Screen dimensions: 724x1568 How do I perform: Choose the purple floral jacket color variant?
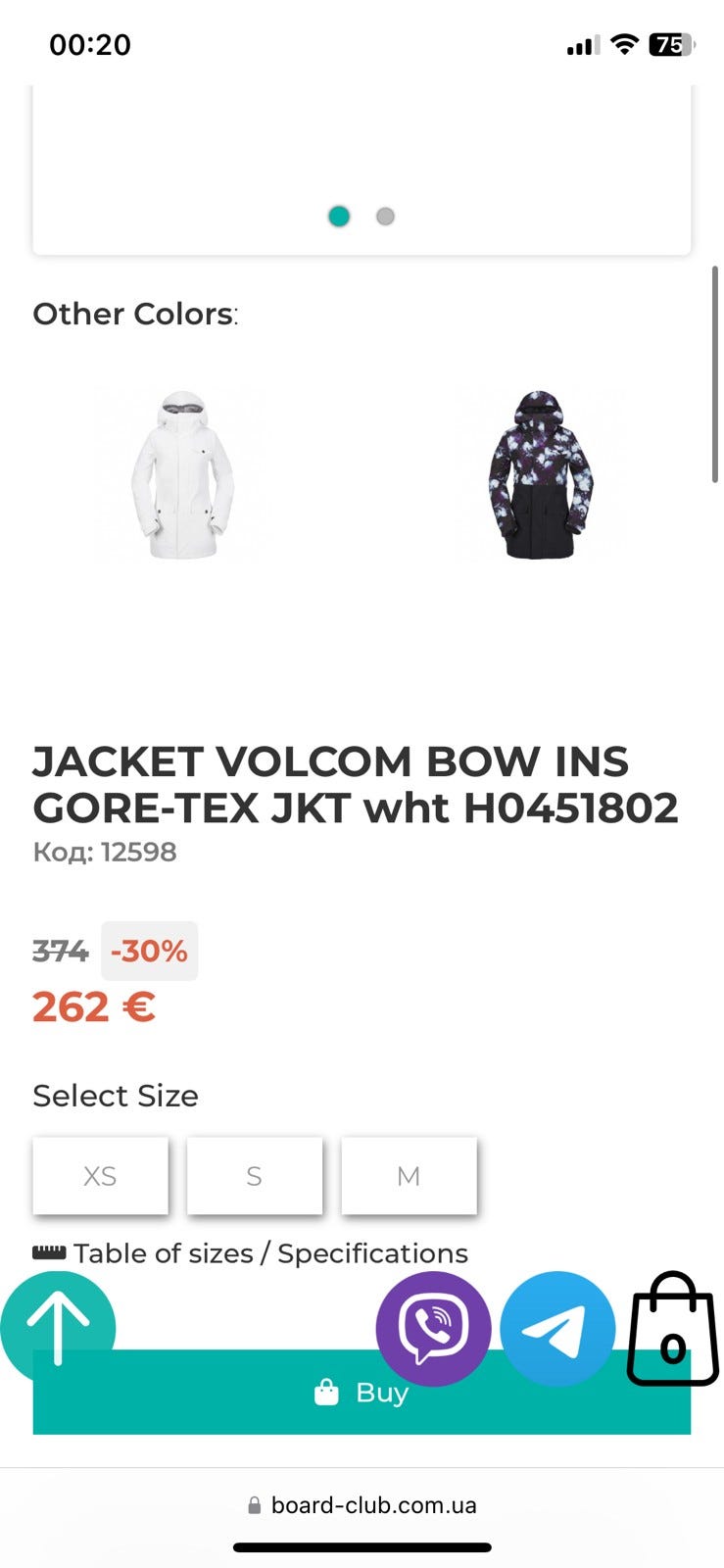pos(540,475)
